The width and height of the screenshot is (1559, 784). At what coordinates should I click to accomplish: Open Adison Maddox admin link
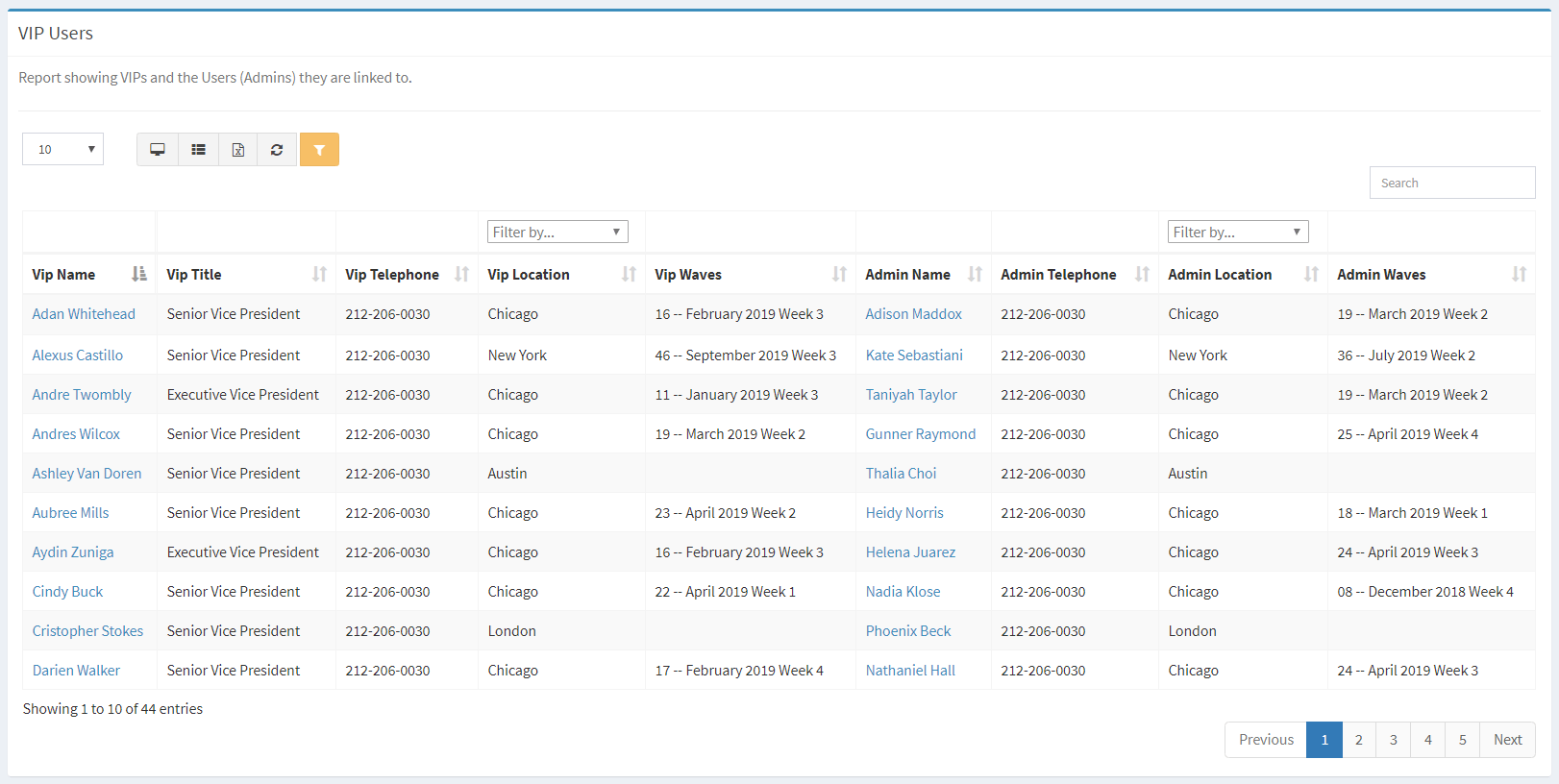click(x=913, y=314)
